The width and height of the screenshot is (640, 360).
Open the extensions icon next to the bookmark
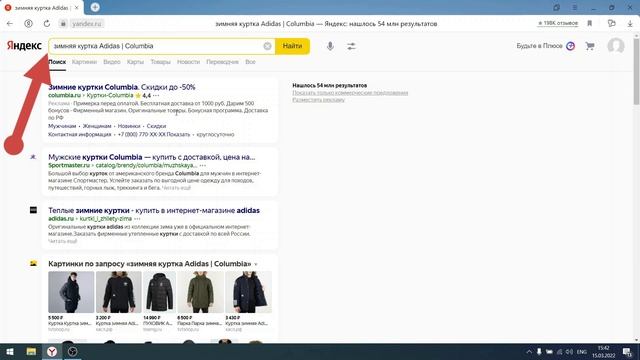(x=611, y=23)
